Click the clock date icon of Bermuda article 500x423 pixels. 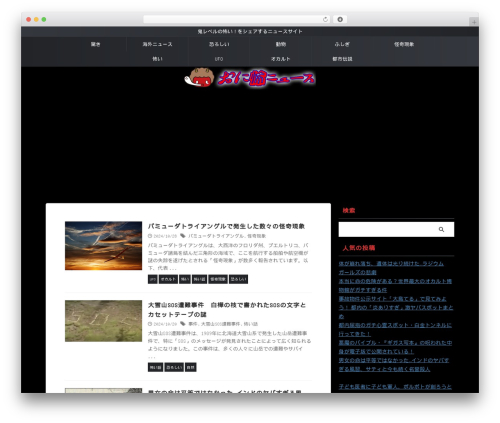coord(150,236)
